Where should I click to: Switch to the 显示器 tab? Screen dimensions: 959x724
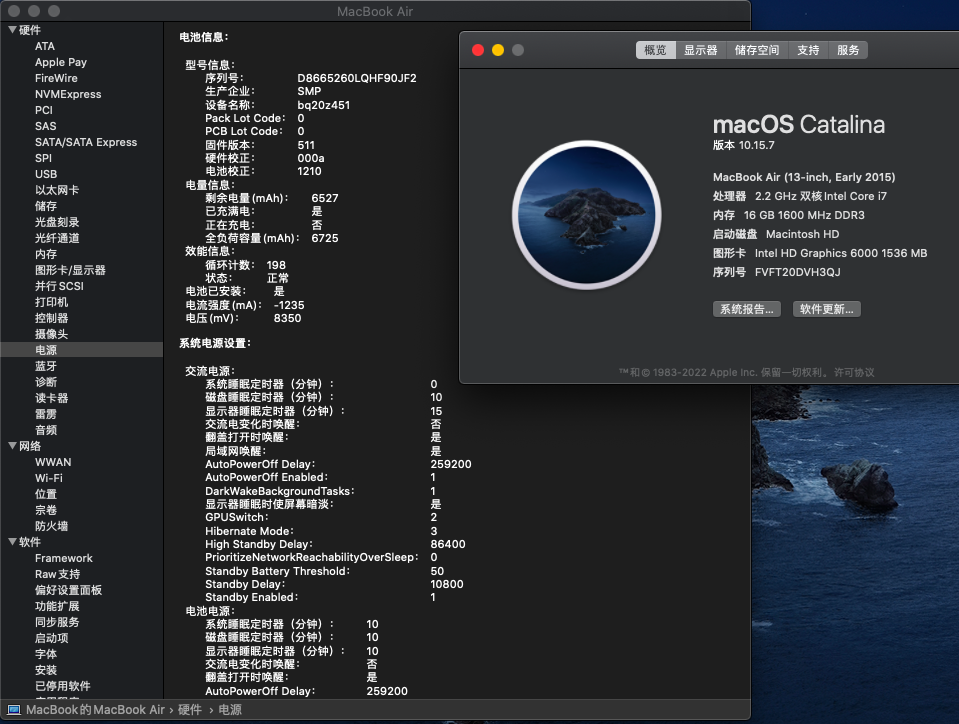point(701,49)
